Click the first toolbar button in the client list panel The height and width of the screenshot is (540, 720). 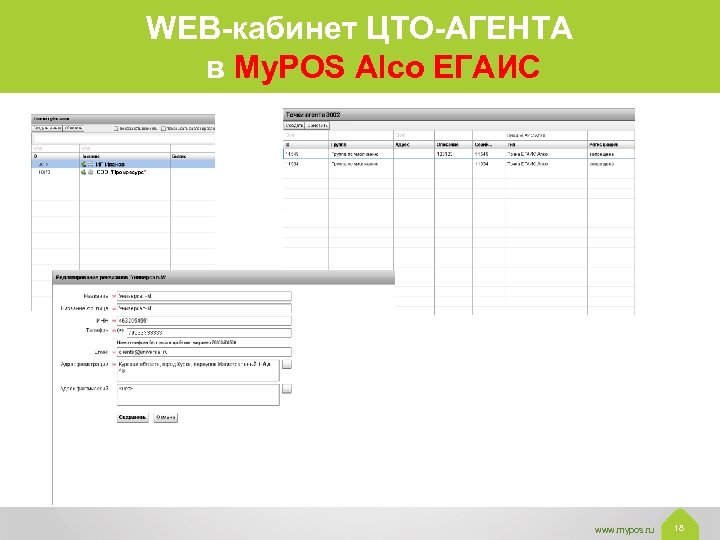47,128
